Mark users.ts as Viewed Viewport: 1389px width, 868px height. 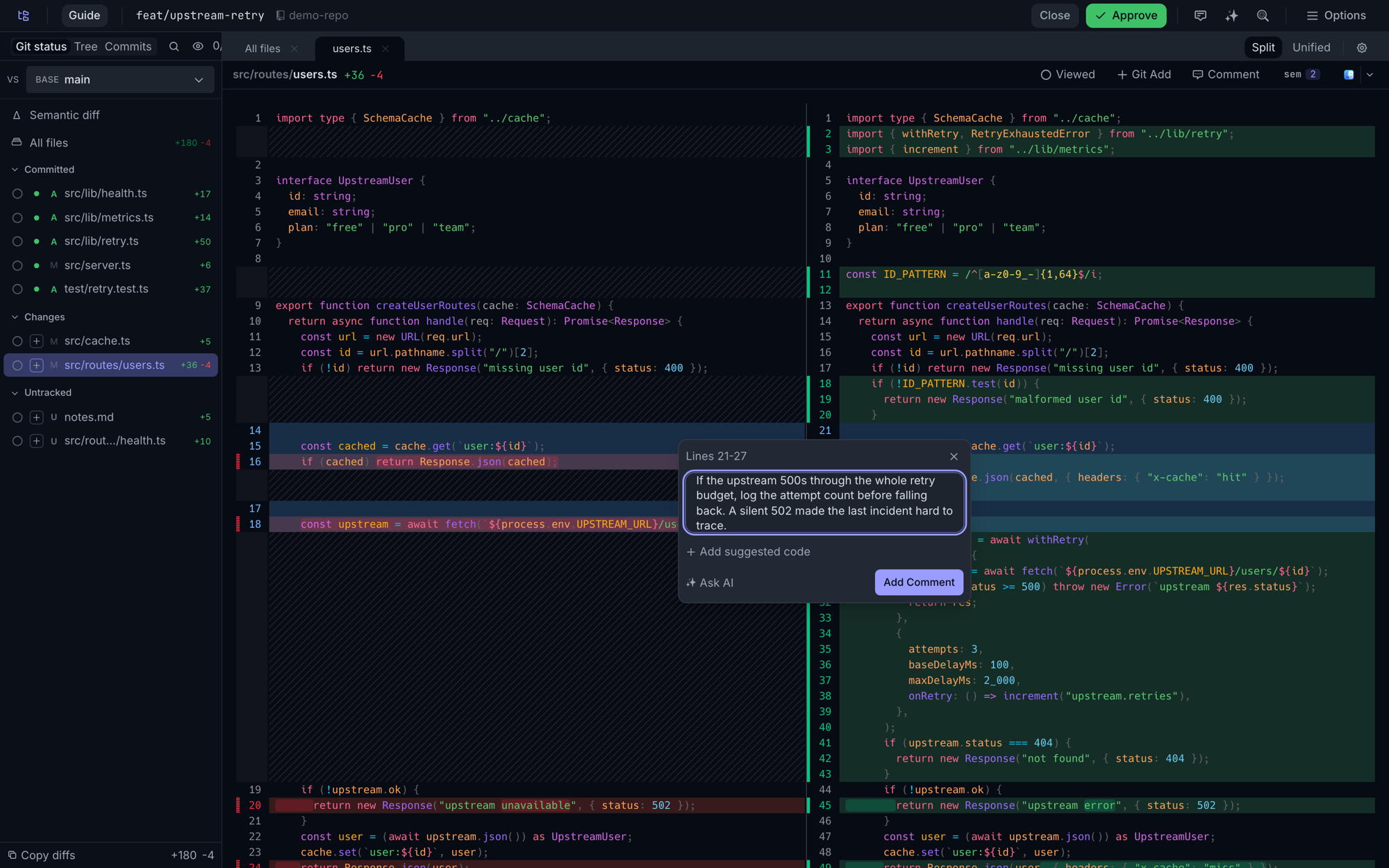1067,74
